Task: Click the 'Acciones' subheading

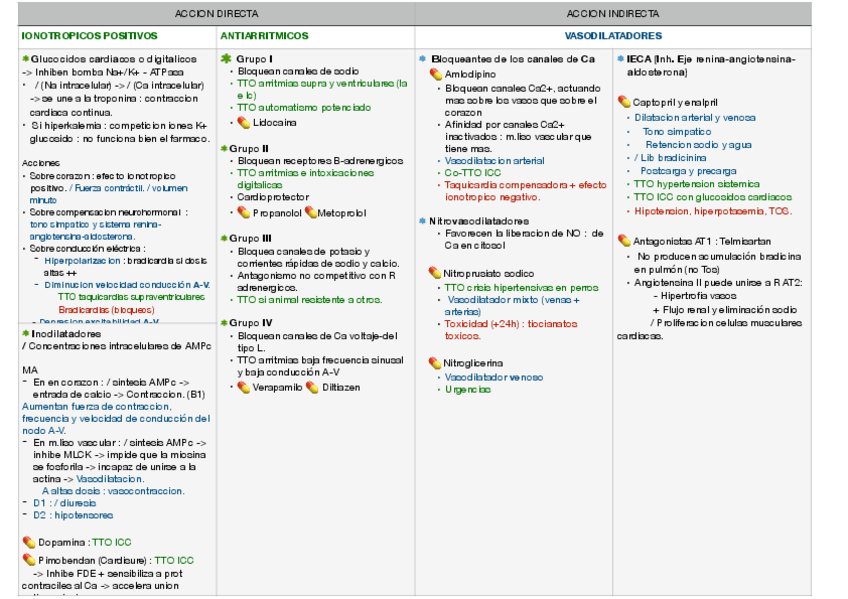Action: point(41,163)
